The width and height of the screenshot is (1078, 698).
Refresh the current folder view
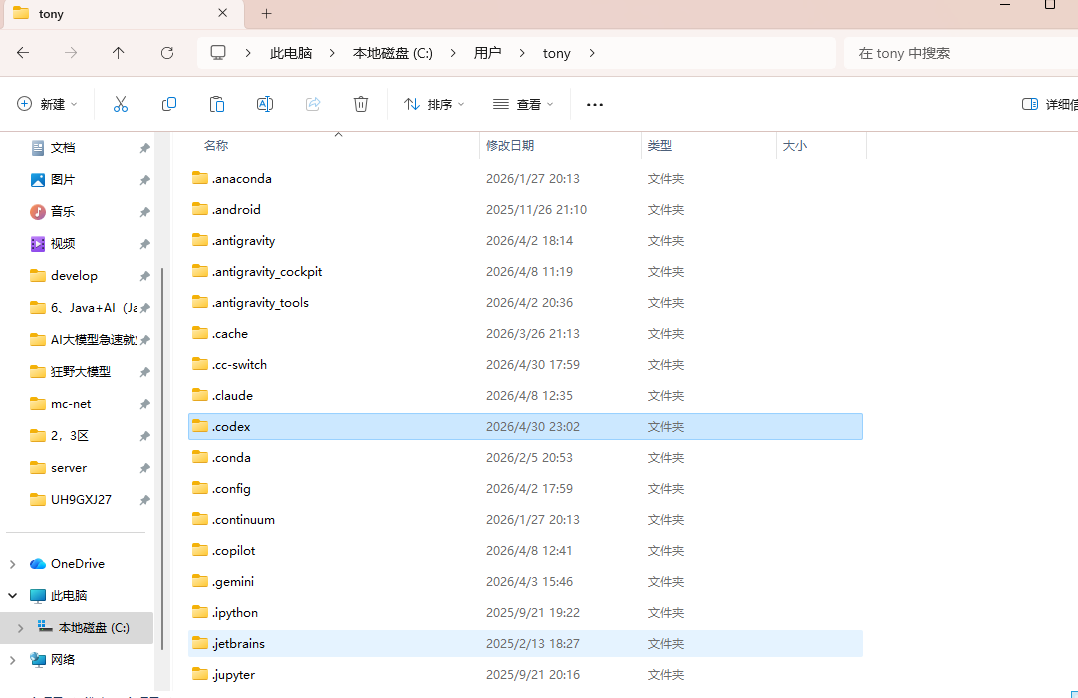tap(167, 53)
